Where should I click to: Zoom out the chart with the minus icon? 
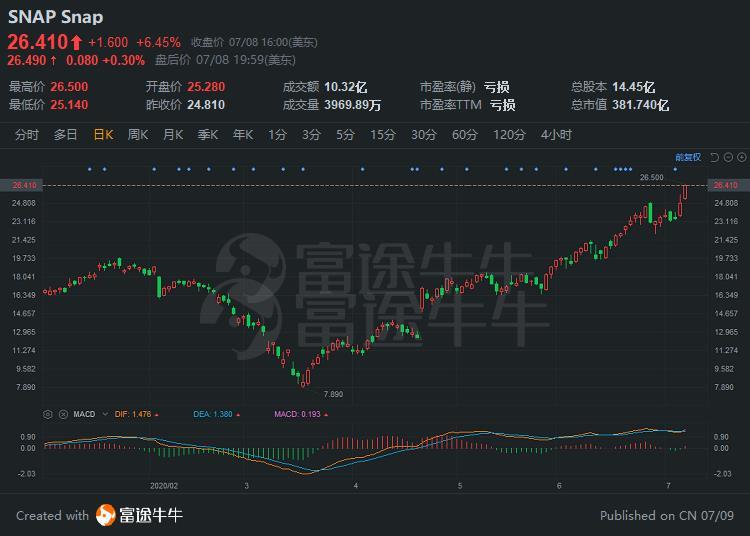pos(728,157)
